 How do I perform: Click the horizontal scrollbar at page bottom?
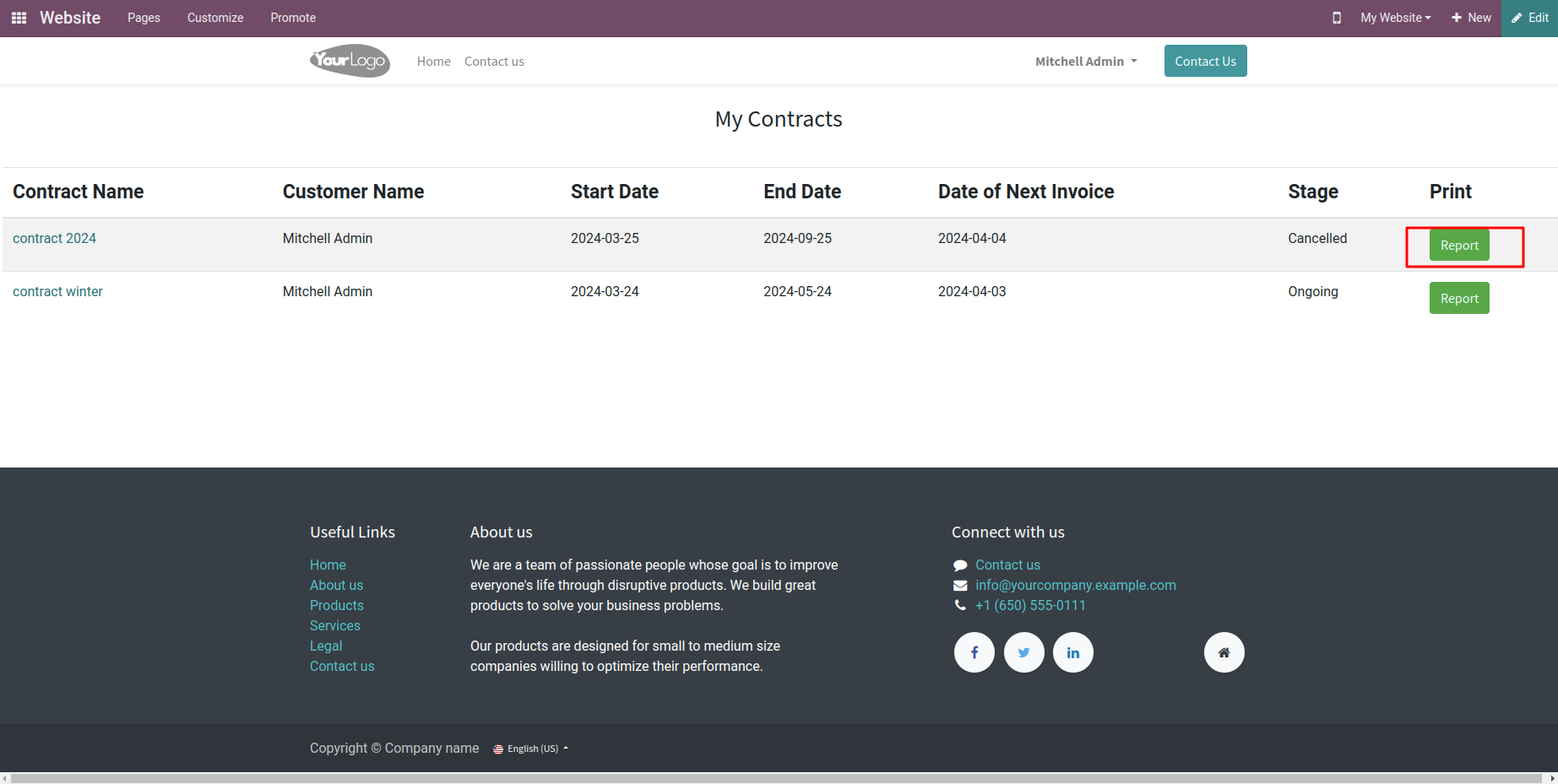pyautogui.click(x=777, y=778)
